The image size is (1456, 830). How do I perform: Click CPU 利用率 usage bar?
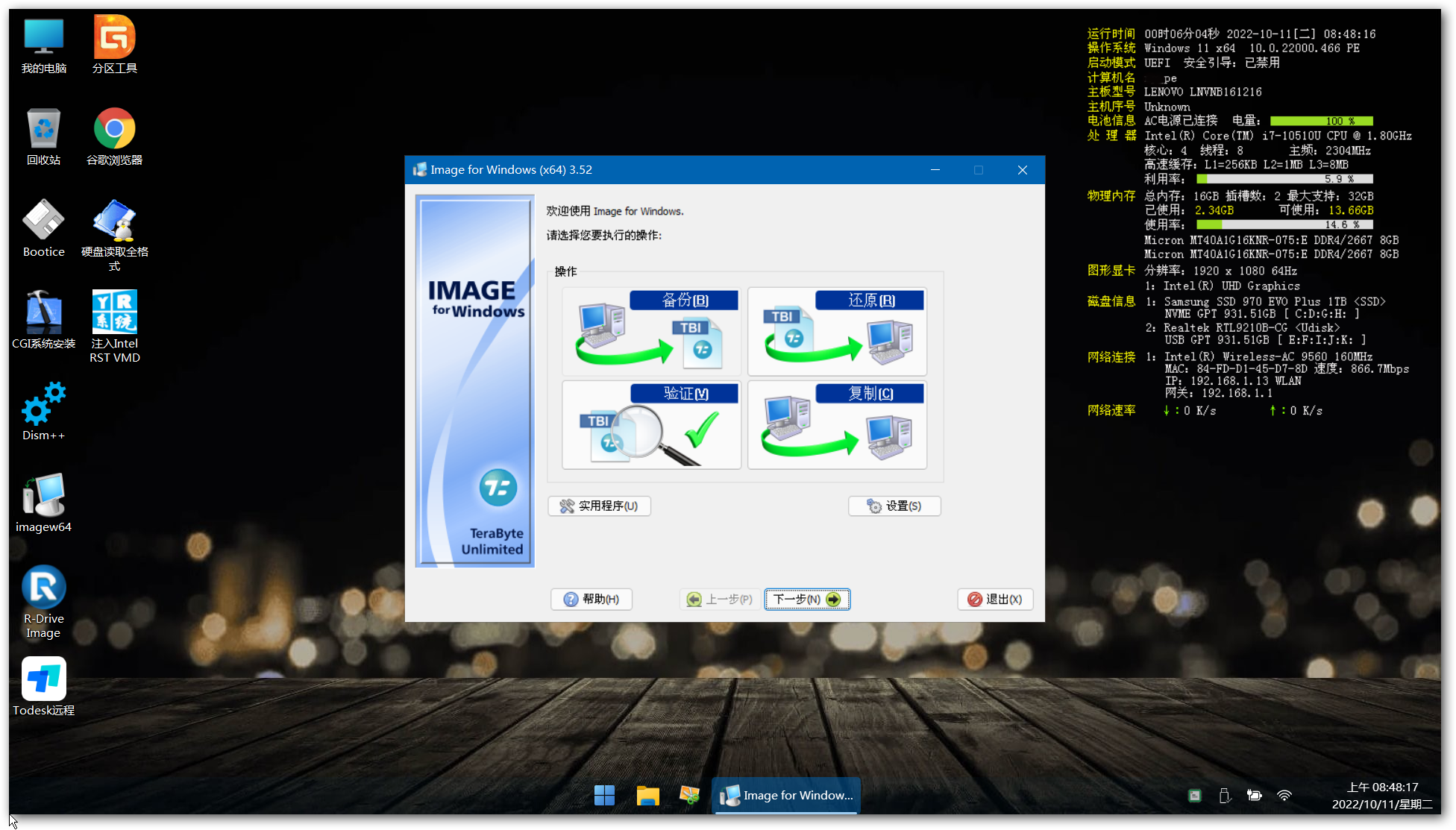coord(1284,179)
